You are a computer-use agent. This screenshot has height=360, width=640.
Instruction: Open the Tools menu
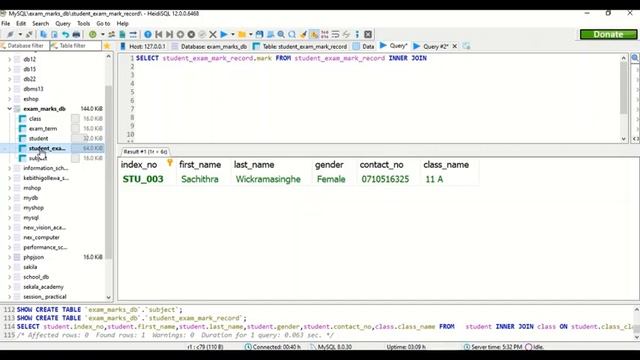pos(83,24)
